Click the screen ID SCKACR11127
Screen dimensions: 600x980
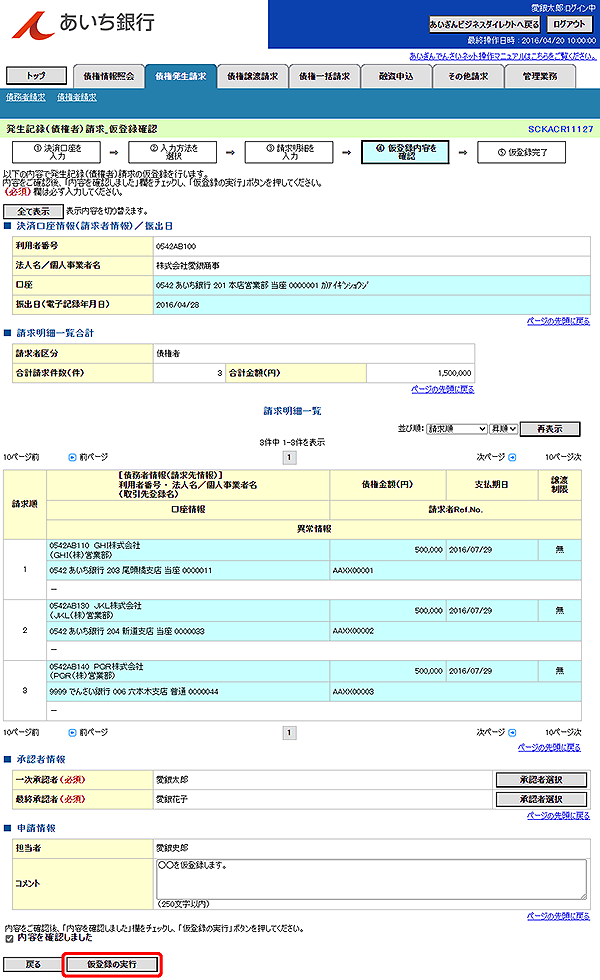(x=561, y=129)
